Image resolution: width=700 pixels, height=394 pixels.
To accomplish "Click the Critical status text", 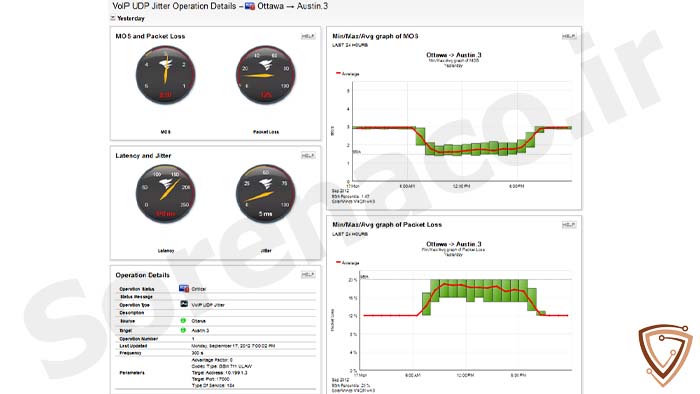I will [199, 289].
